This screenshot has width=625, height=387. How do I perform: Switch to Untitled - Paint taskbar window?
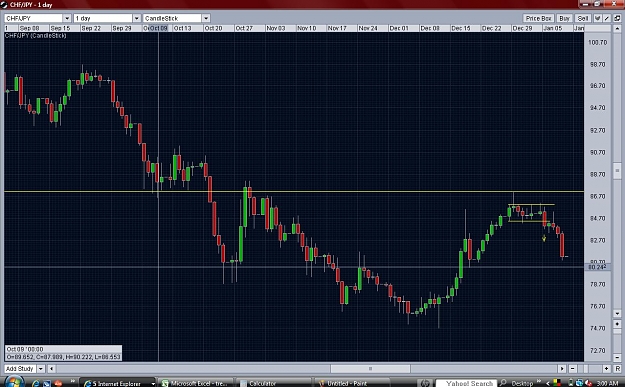pyautogui.click(x=352, y=383)
